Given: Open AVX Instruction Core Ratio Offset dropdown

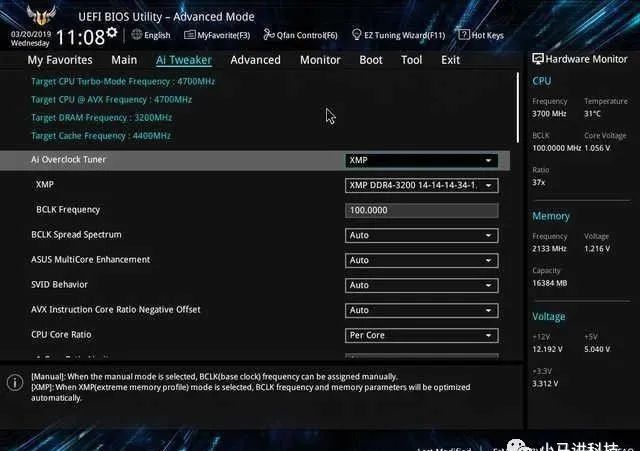Looking at the screenshot, I should [422, 310].
